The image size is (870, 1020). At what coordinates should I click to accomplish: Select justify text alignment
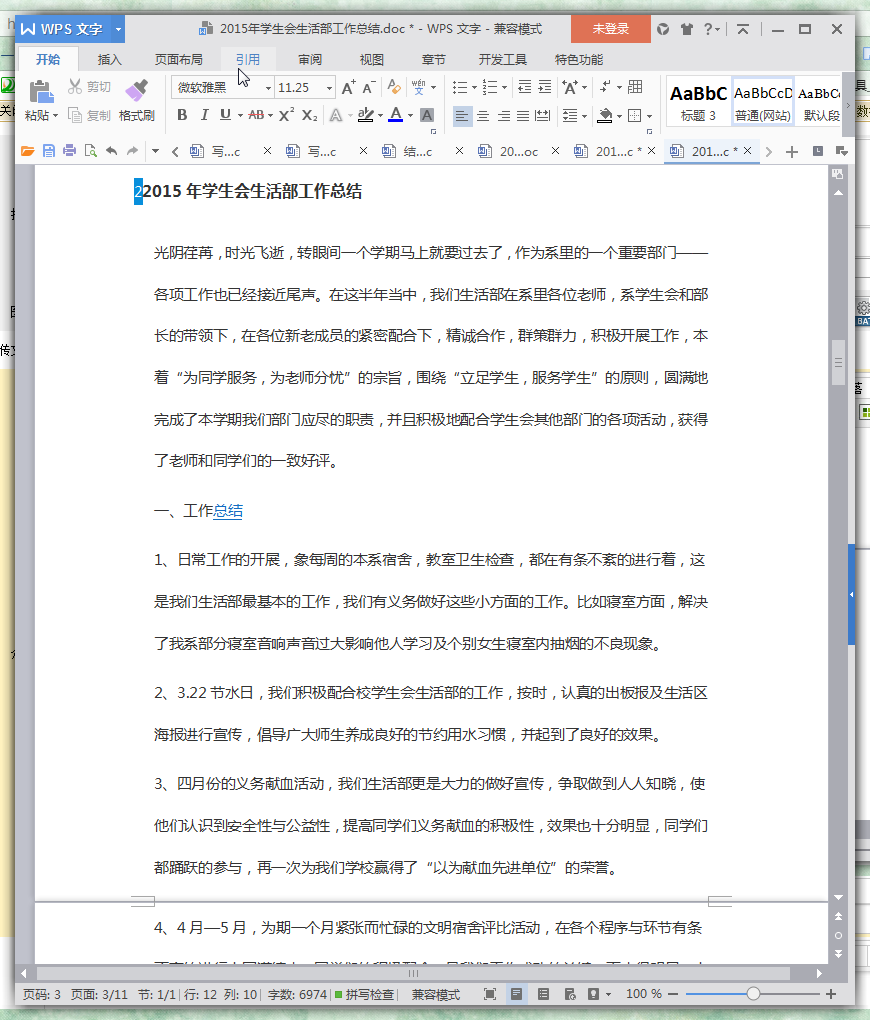523,116
